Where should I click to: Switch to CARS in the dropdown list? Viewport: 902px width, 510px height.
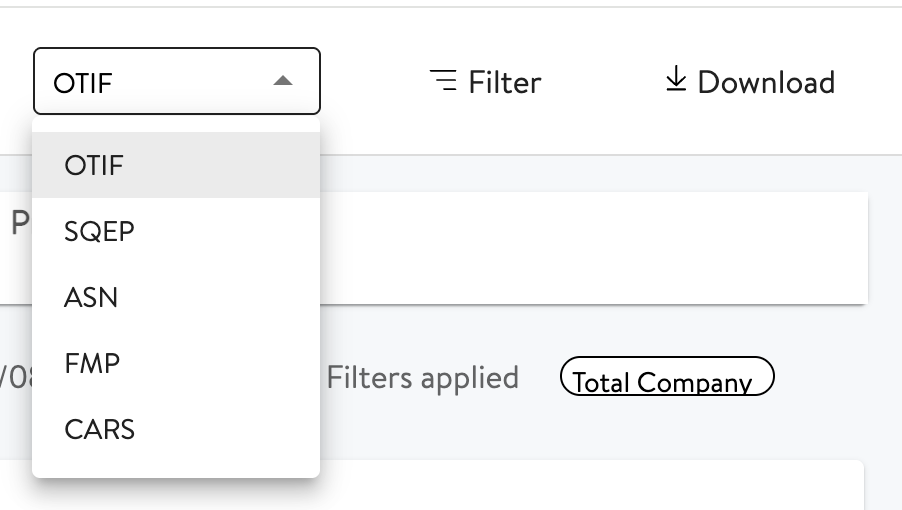100,429
